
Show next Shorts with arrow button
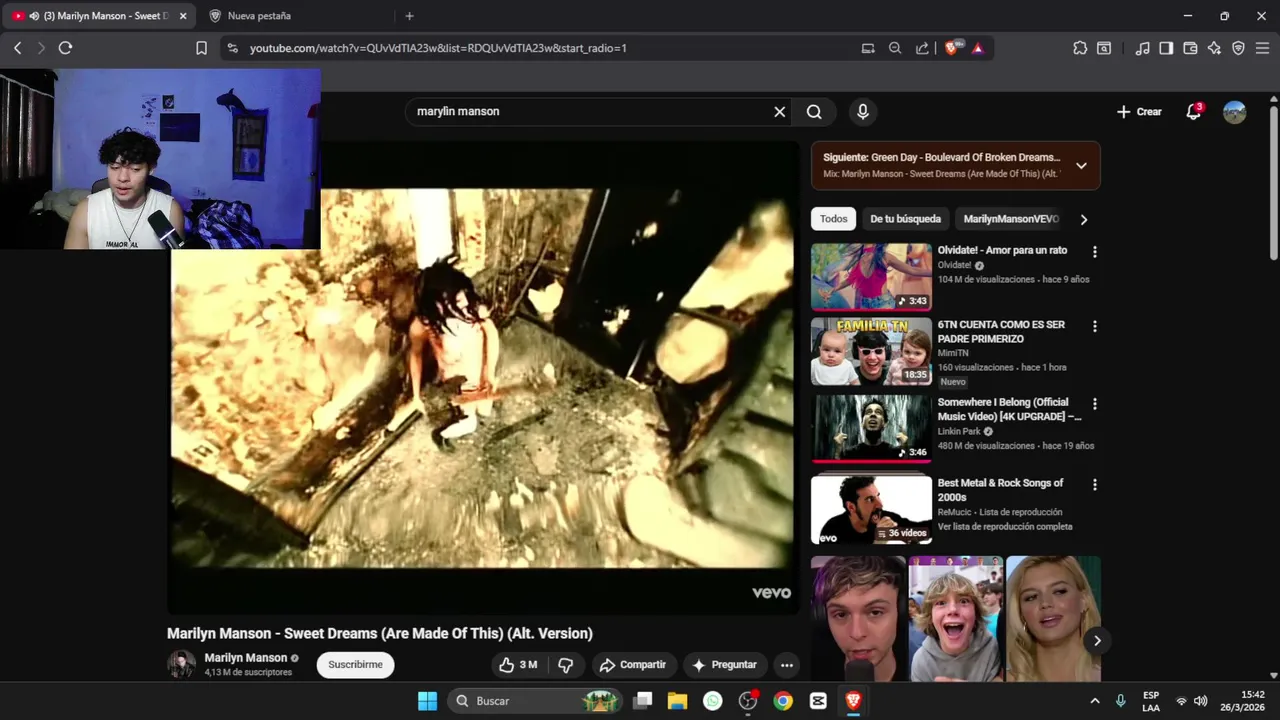1097,641
